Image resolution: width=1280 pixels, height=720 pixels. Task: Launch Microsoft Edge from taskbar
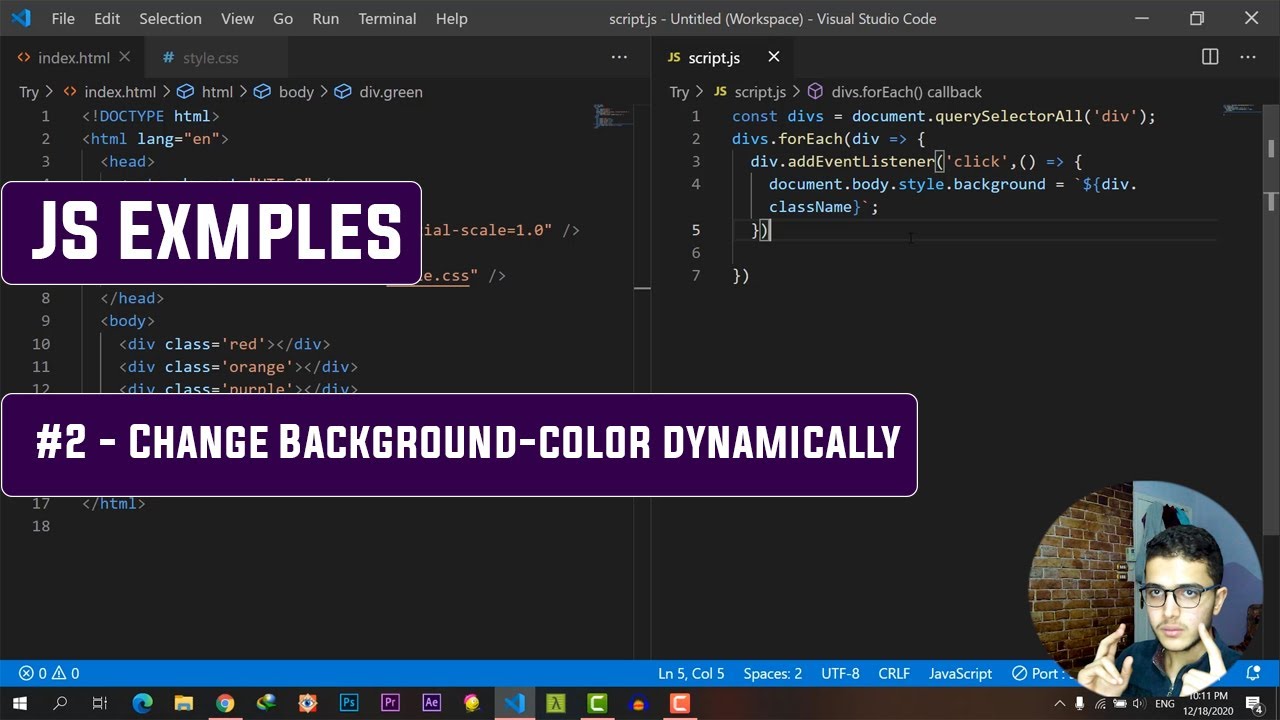141,703
